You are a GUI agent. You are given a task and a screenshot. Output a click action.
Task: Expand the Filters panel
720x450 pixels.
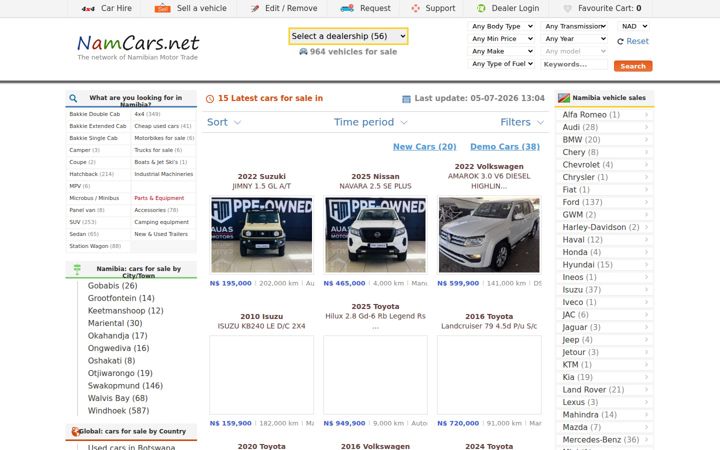(522, 122)
